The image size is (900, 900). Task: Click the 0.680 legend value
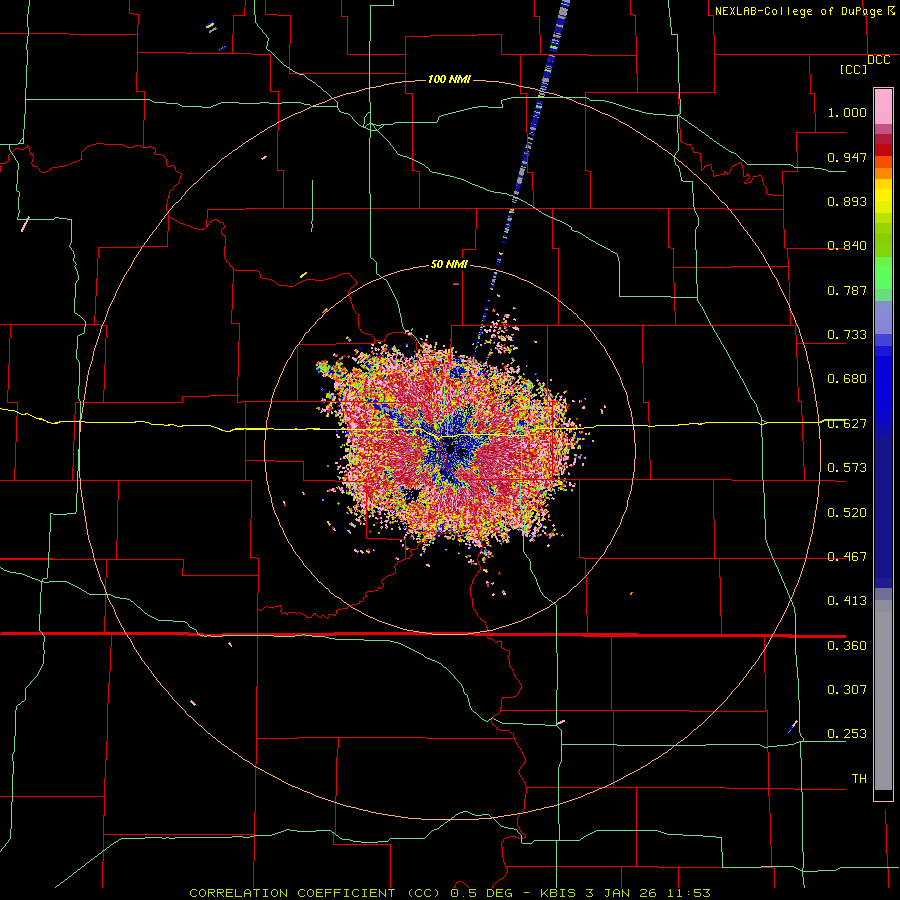pos(847,379)
